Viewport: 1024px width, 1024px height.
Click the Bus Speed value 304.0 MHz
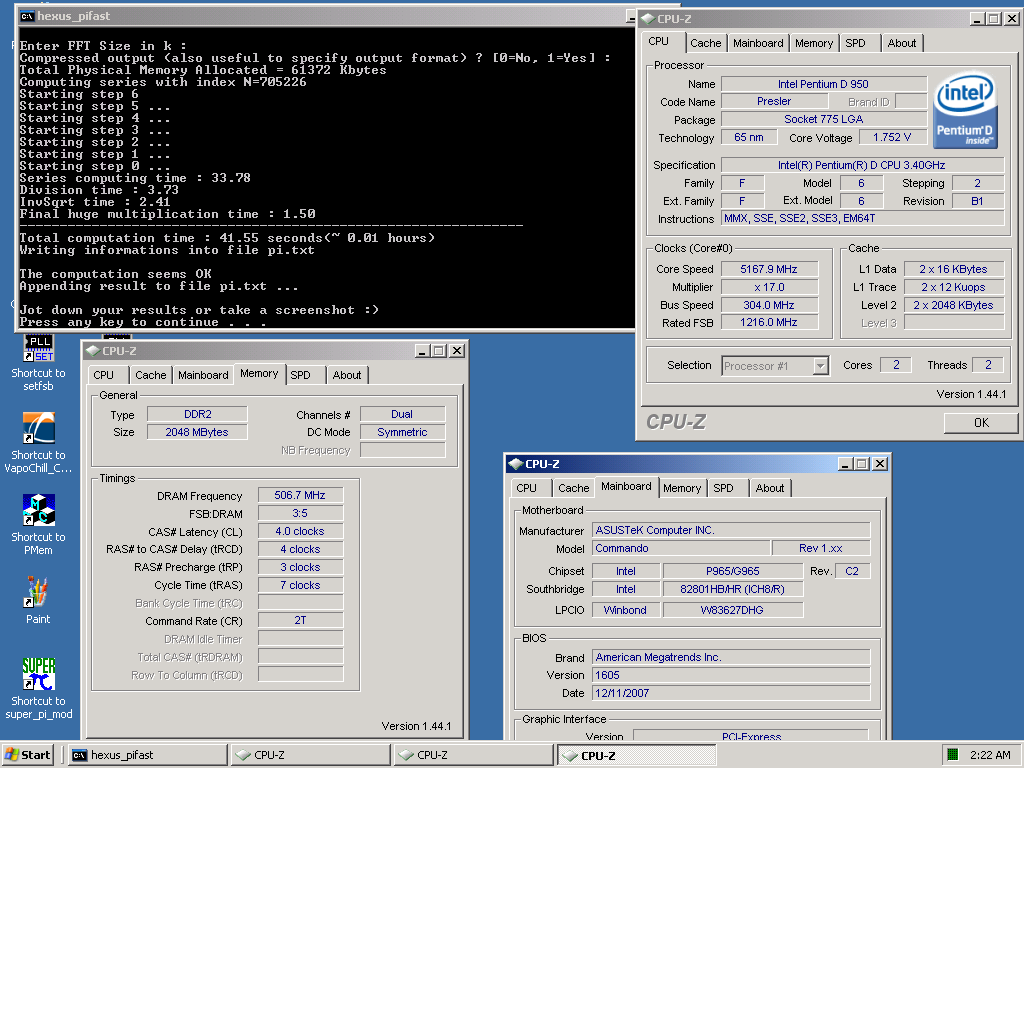(x=769, y=305)
